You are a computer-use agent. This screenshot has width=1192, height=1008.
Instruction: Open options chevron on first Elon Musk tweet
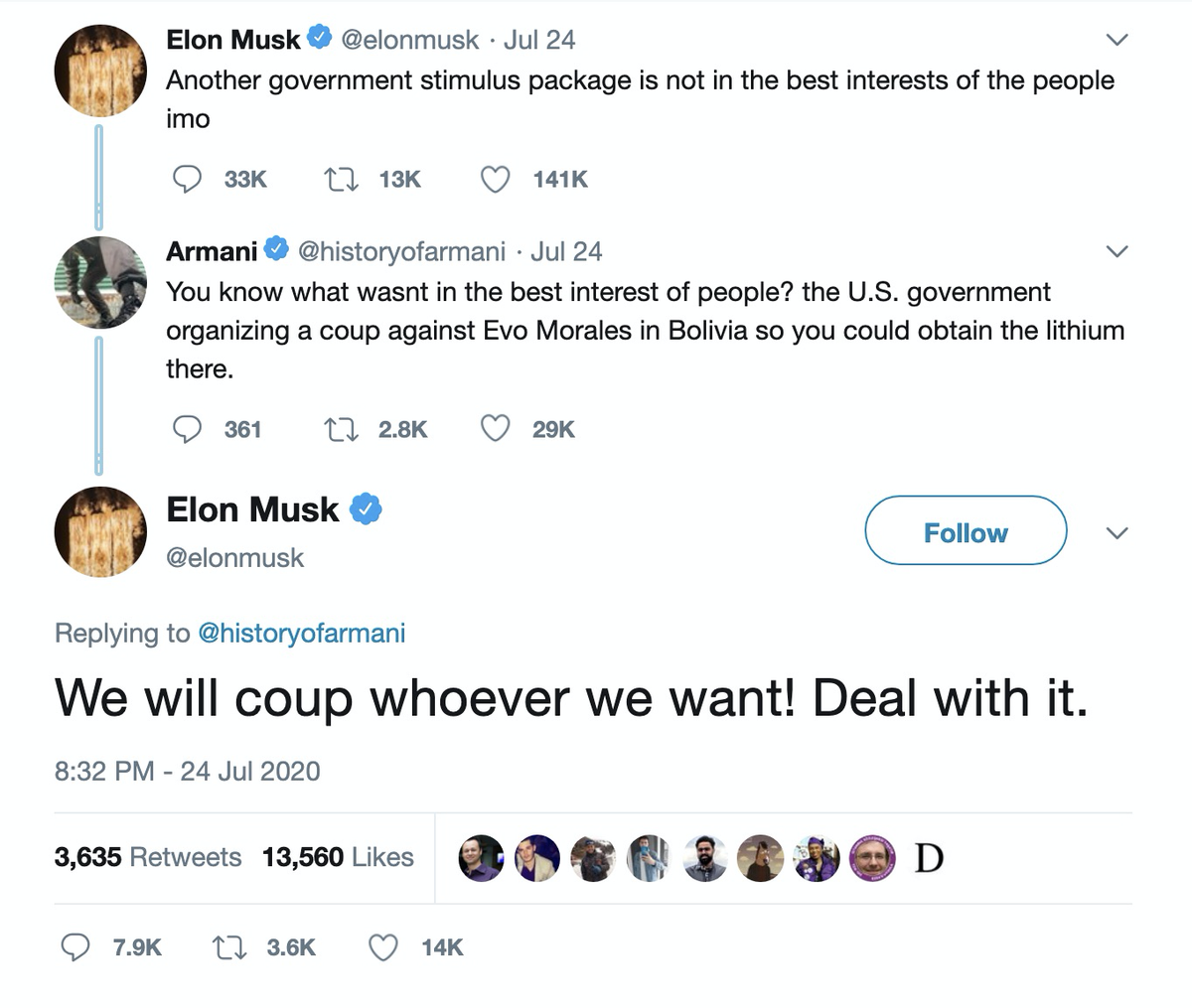(x=1117, y=40)
